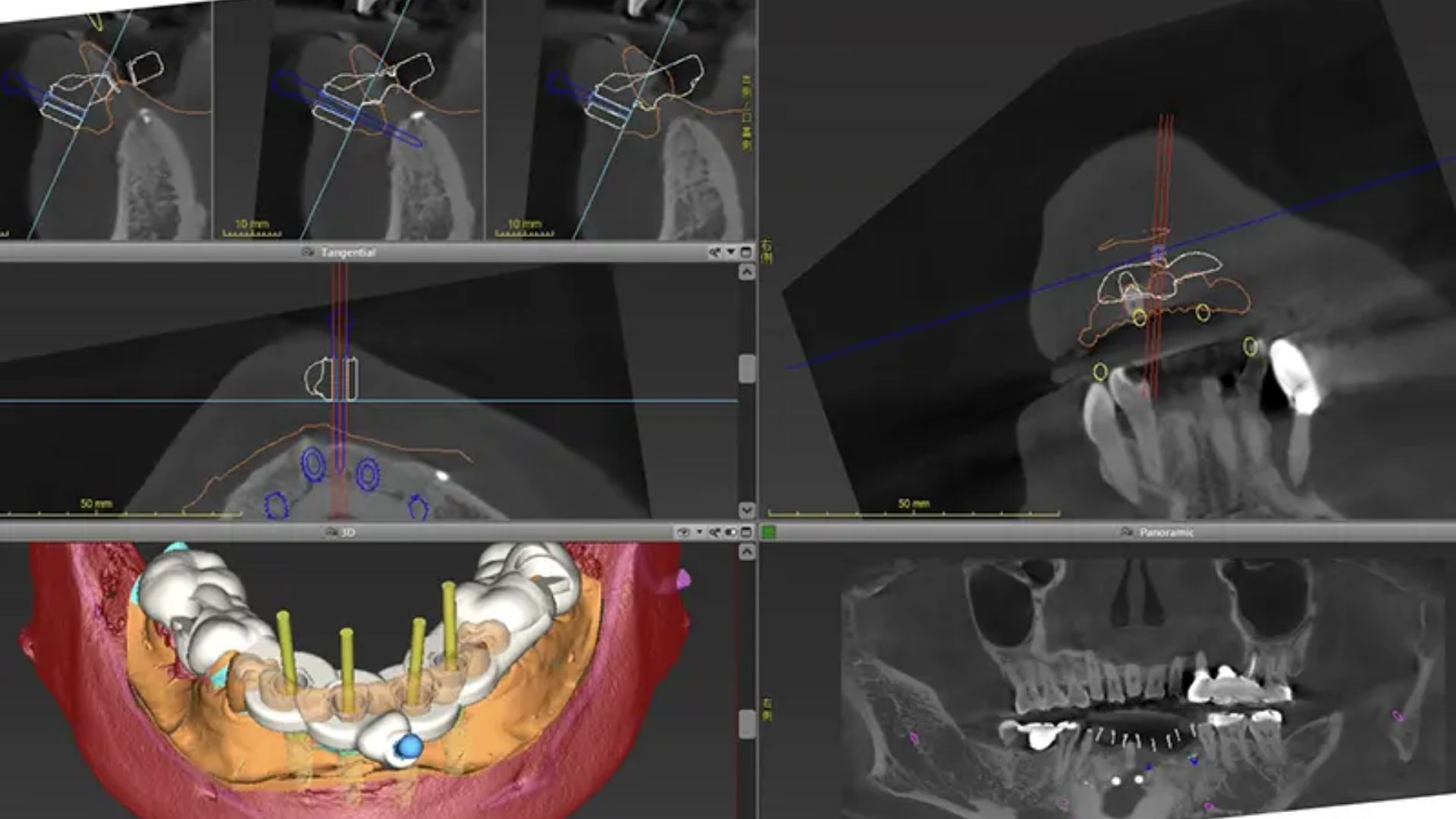
Task: Toggle the eye visibility icon in 3D header
Action: tap(684, 532)
